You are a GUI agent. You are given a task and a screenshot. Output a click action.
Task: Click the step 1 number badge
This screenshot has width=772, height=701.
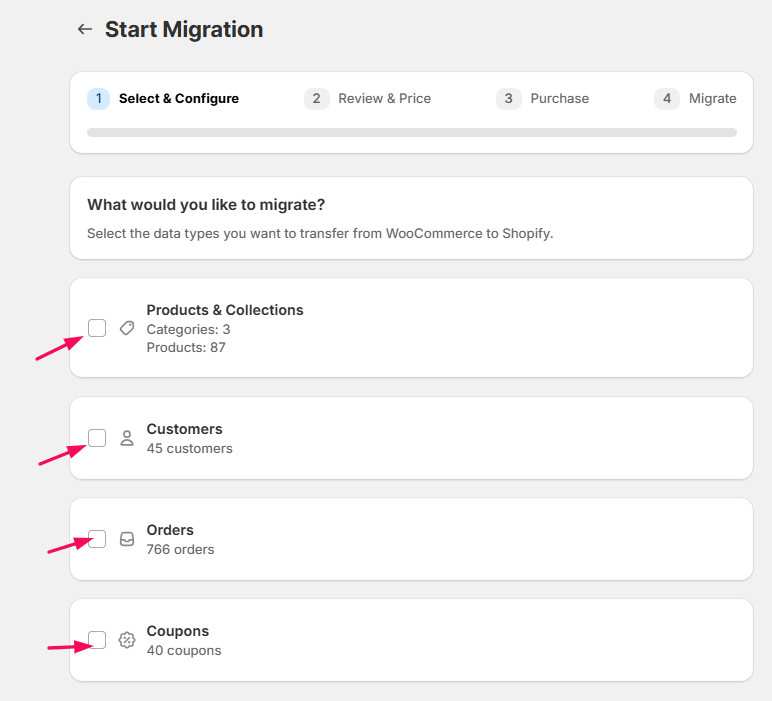[x=98, y=98]
